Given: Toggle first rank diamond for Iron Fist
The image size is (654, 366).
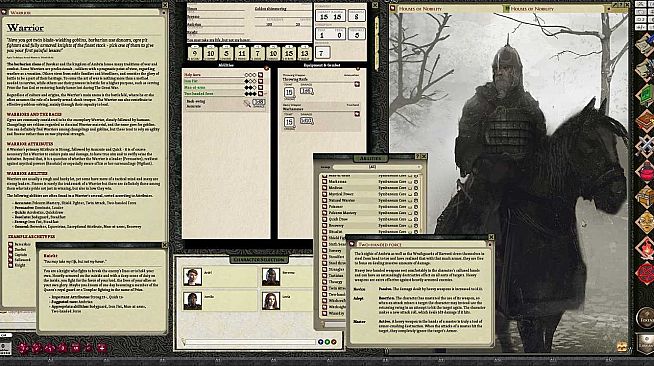Looking at the screenshot, I should [x=247, y=81].
